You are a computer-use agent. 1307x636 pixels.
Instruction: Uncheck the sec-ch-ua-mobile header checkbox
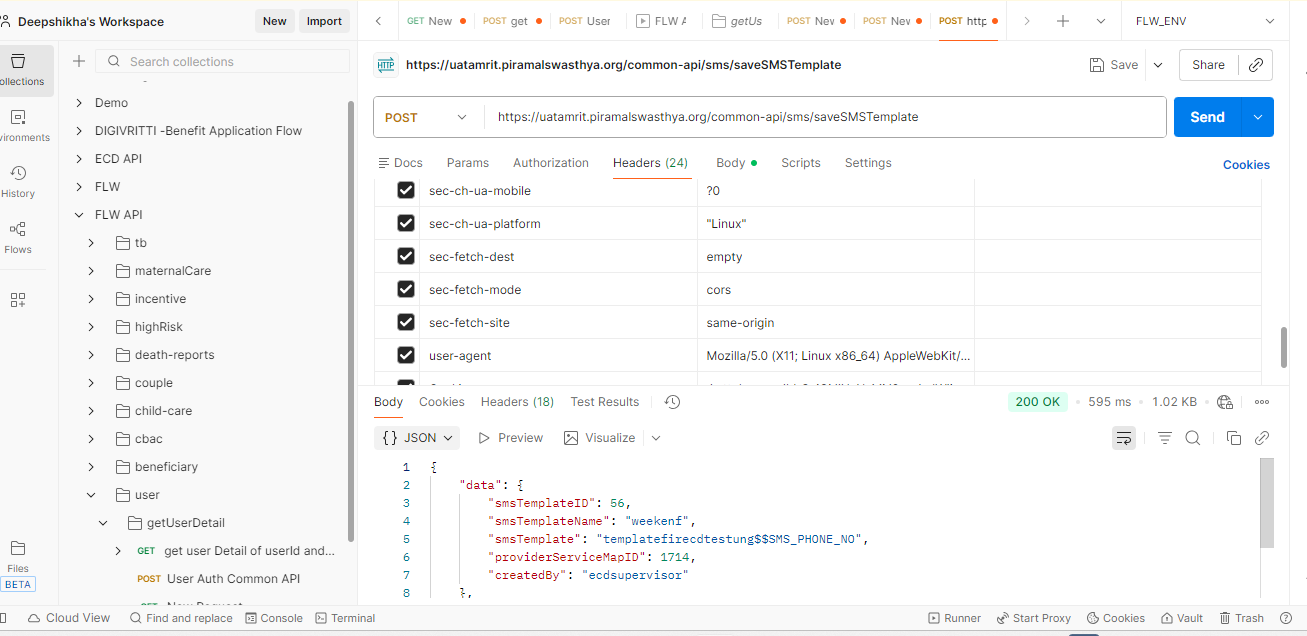pos(406,191)
